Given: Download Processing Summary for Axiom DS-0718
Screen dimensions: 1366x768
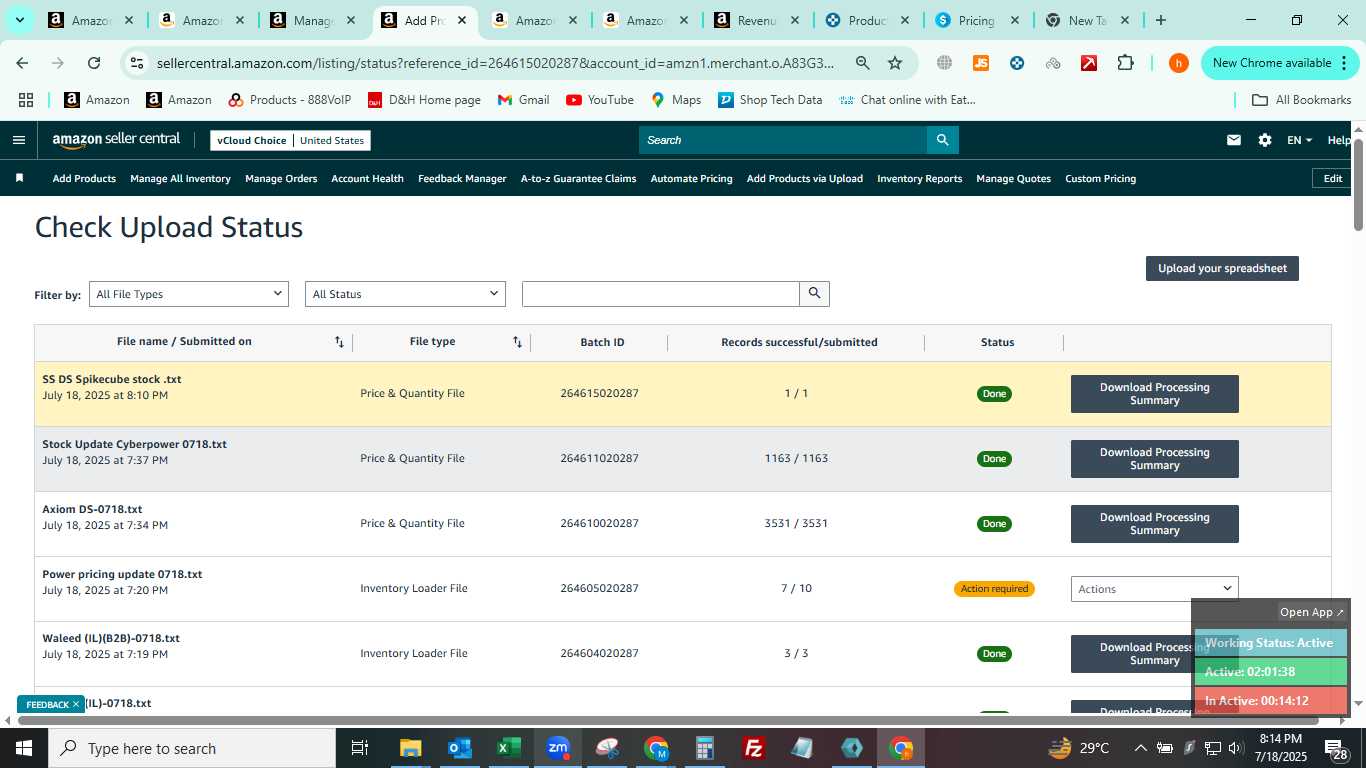Looking at the screenshot, I should click(x=1154, y=524).
